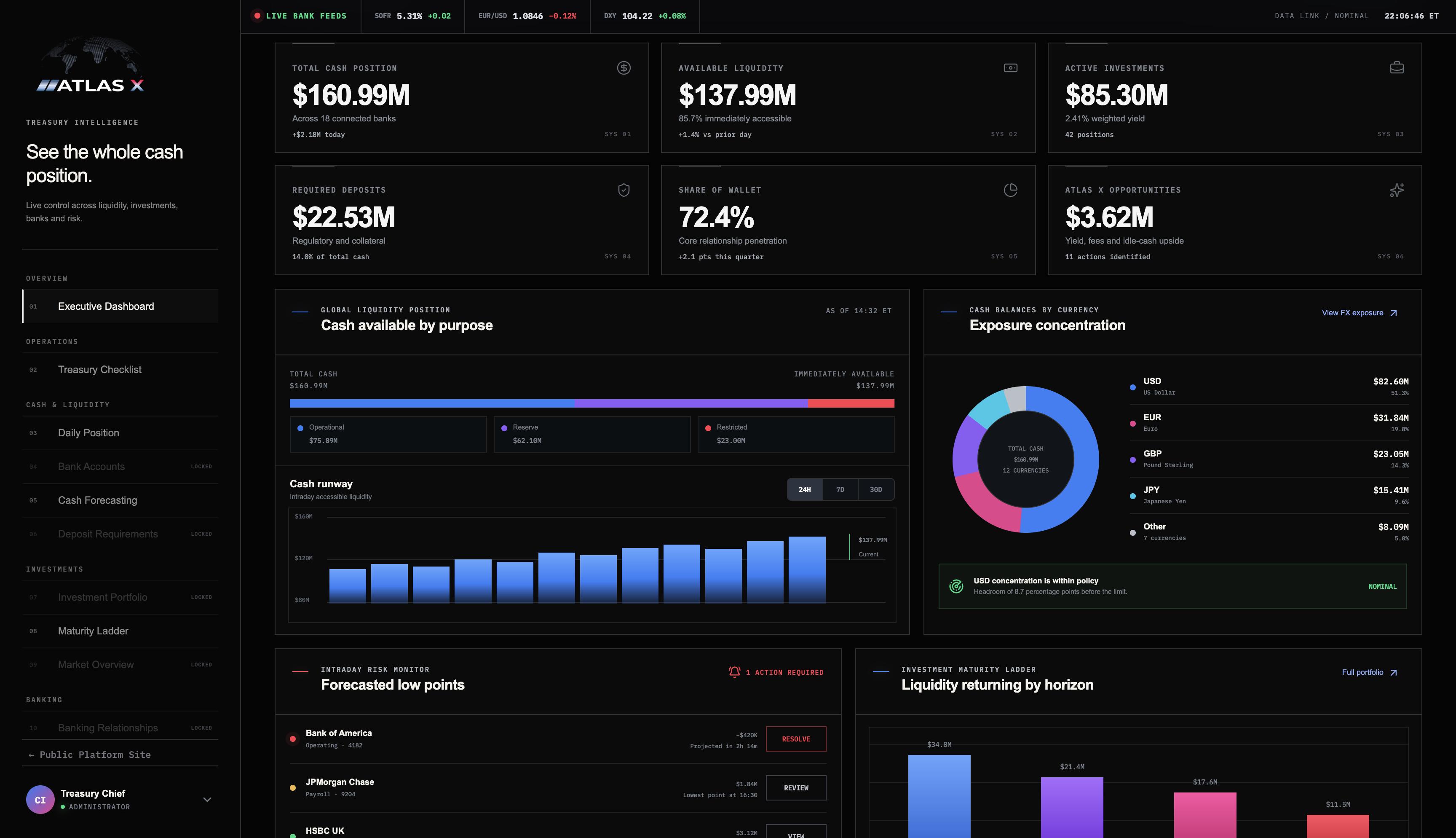Screen dimensions: 1456x838
Task: Click locked Bank Accounts nav item
Action: [x=120, y=466]
